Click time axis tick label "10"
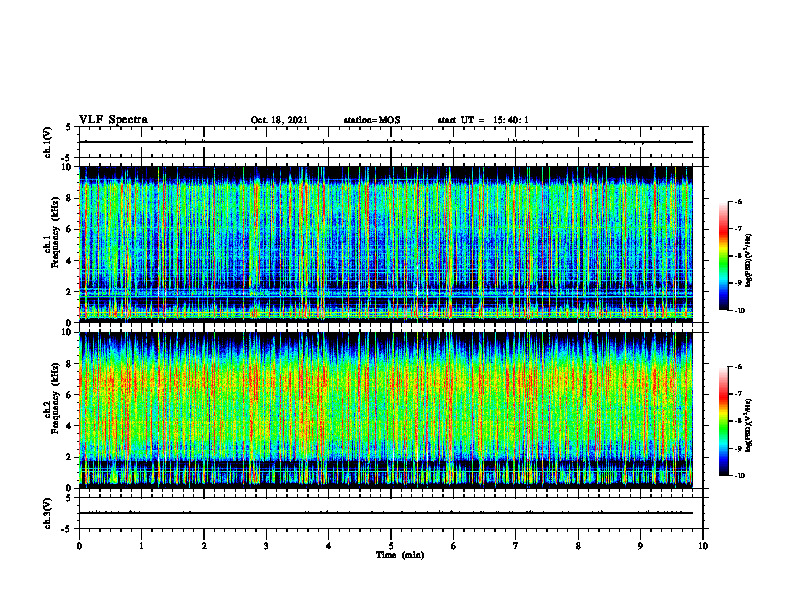792x612 pixels. pos(703,546)
